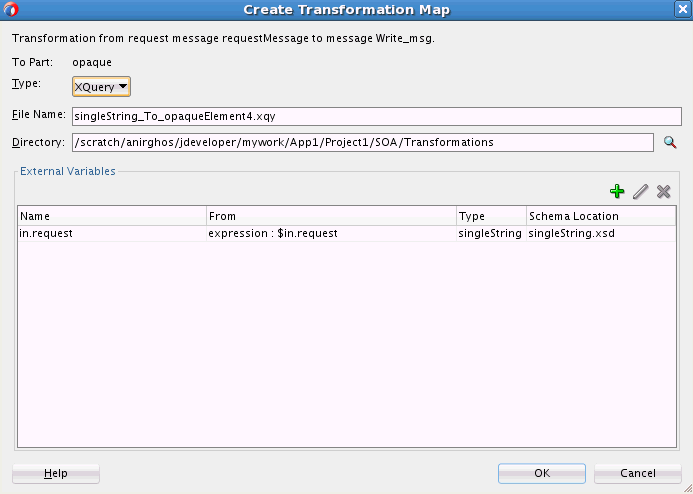Click the singleString type cell

[x=491, y=233]
